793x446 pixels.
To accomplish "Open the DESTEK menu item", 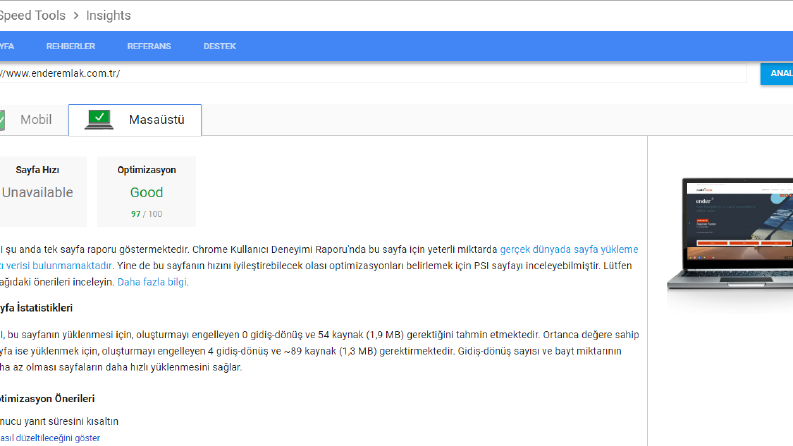I will click(x=219, y=46).
